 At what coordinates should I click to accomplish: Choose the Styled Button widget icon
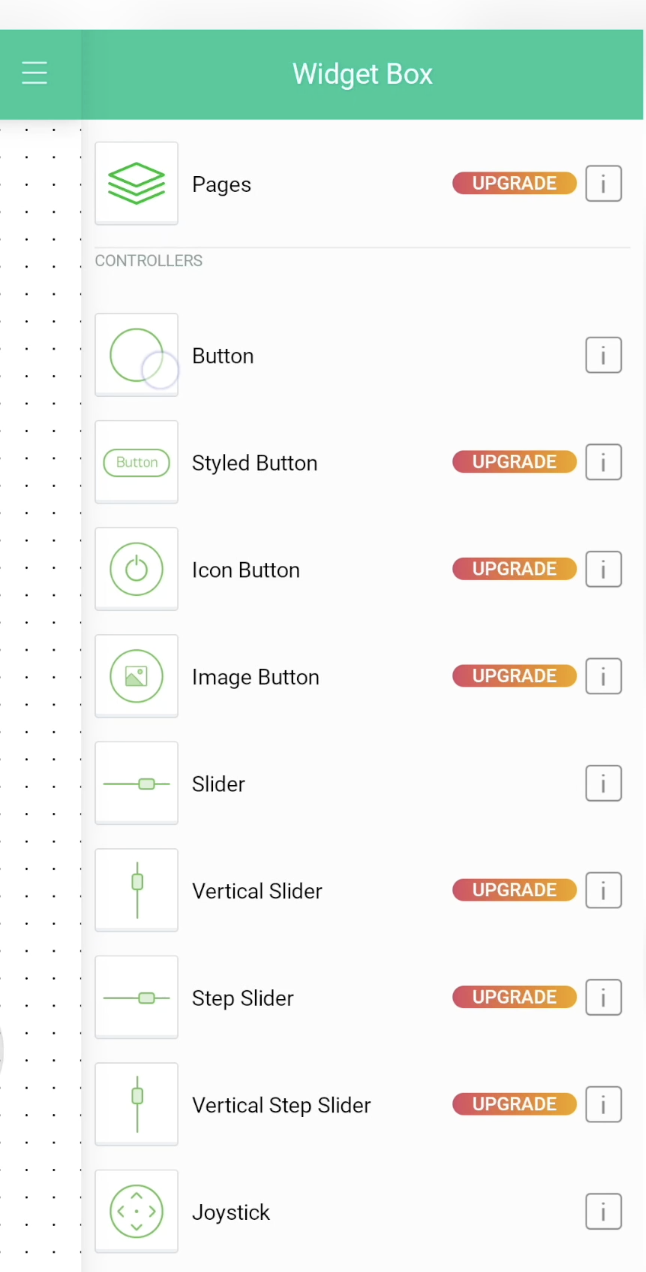pos(136,462)
